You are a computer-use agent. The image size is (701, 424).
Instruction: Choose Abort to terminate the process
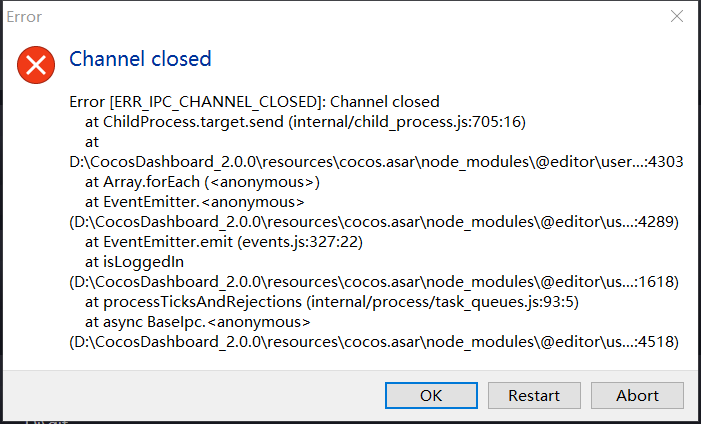(x=637, y=395)
